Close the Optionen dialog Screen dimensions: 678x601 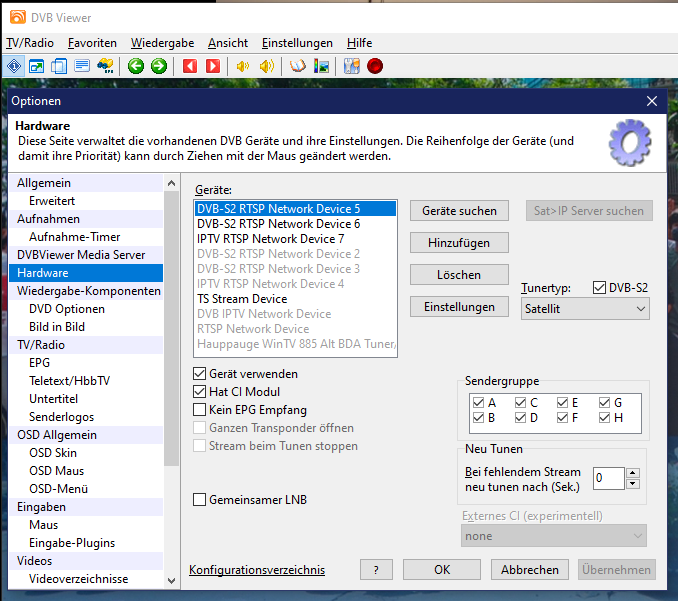[x=652, y=101]
